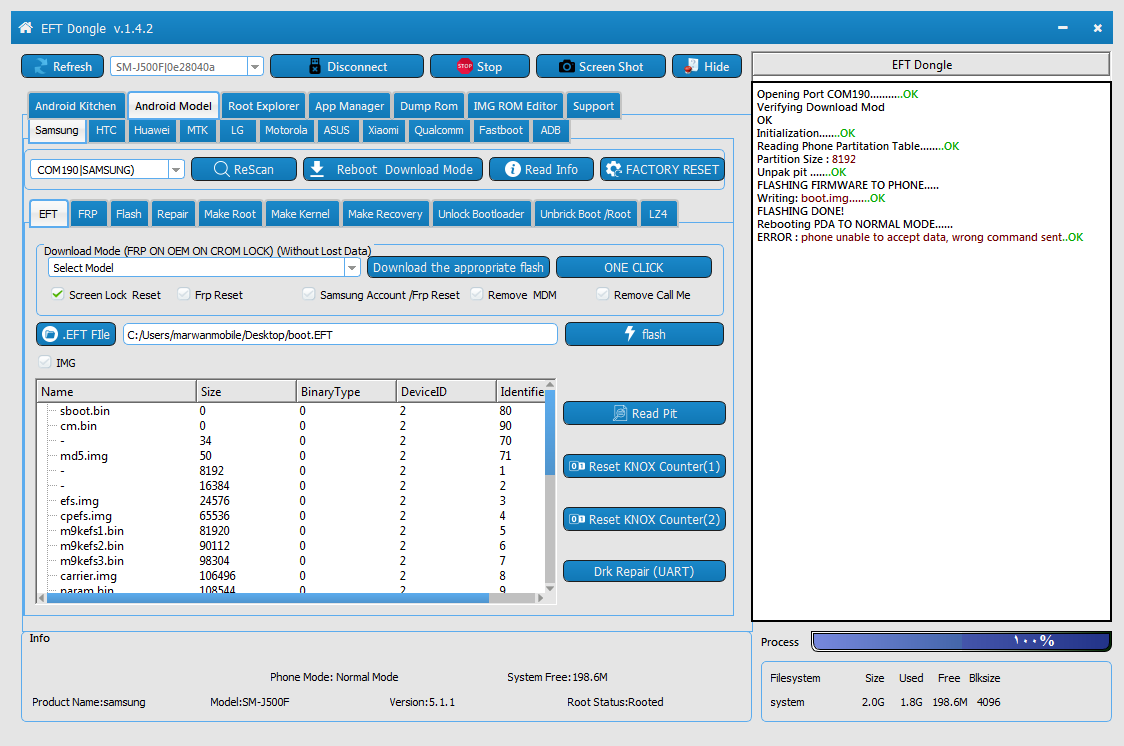Open the Select Model dropdown
1124x746 pixels.
(x=352, y=268)
